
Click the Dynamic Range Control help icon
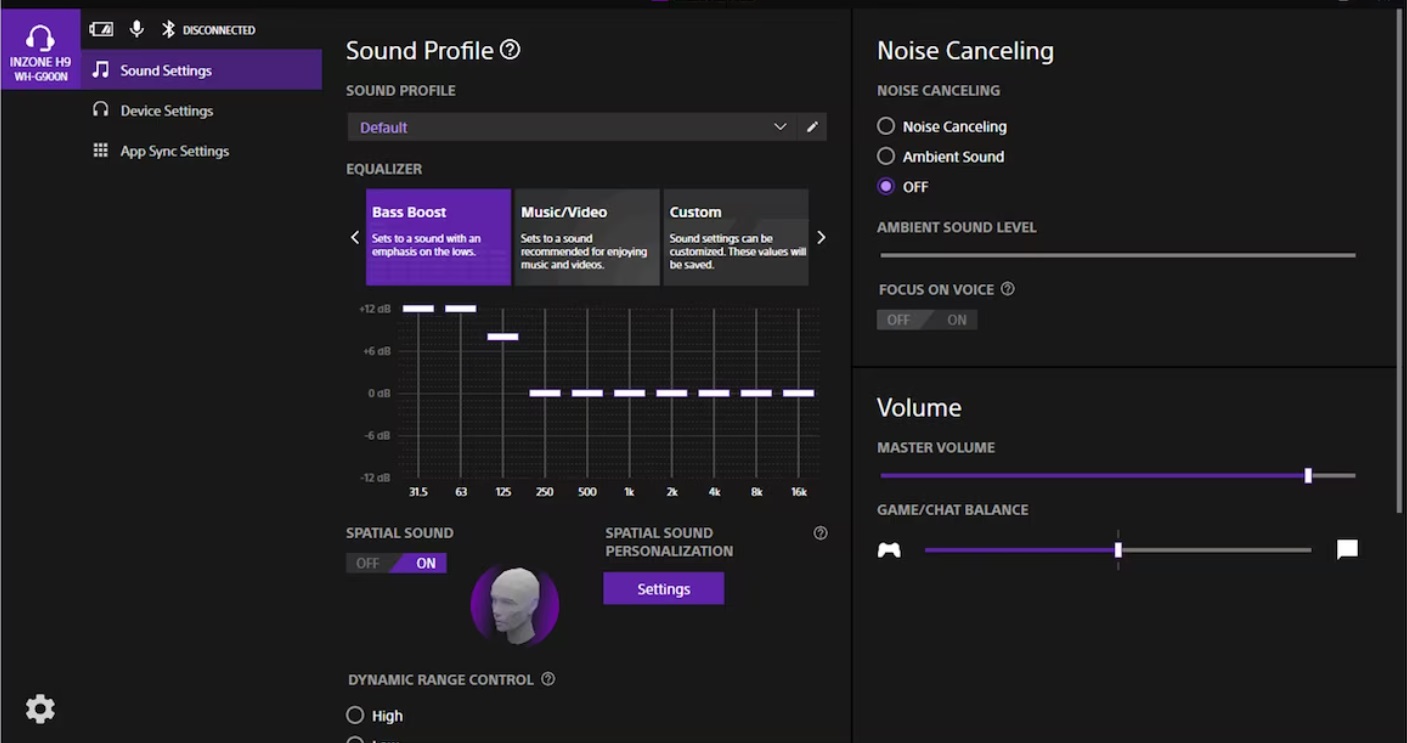coord(548,679)
